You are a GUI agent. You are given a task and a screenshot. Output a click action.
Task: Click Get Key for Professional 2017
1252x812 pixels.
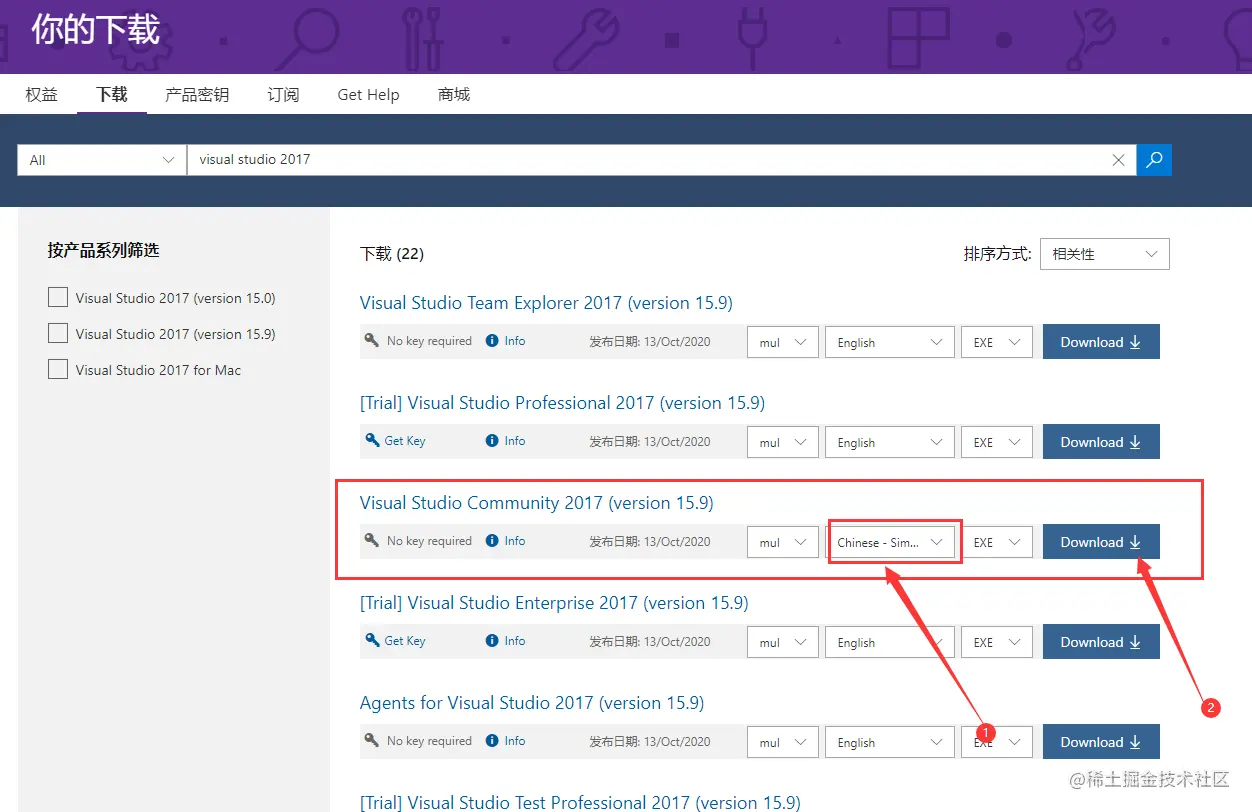pos(405,441)
